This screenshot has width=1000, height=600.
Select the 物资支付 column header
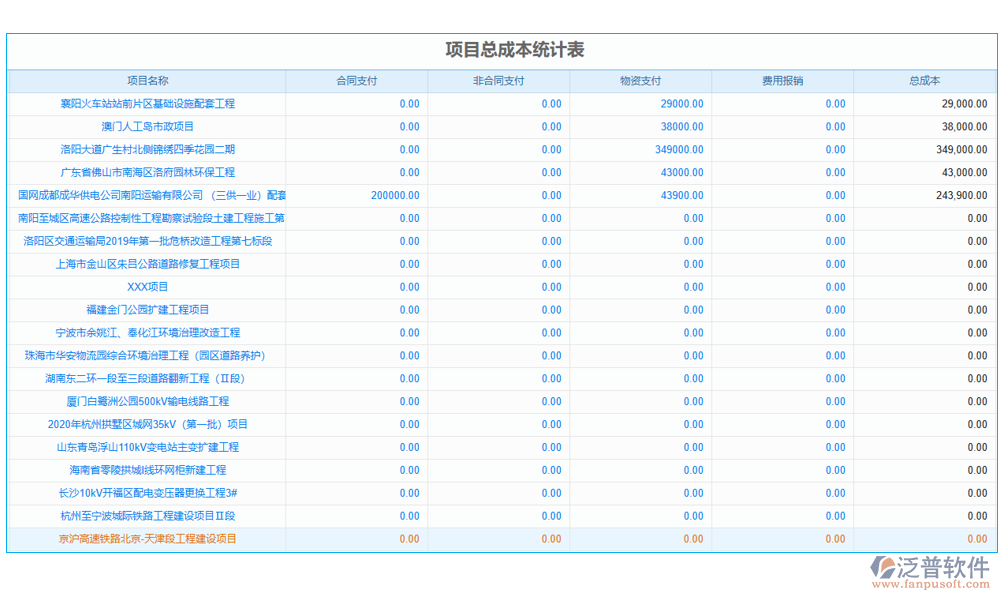tap(640, 81)
